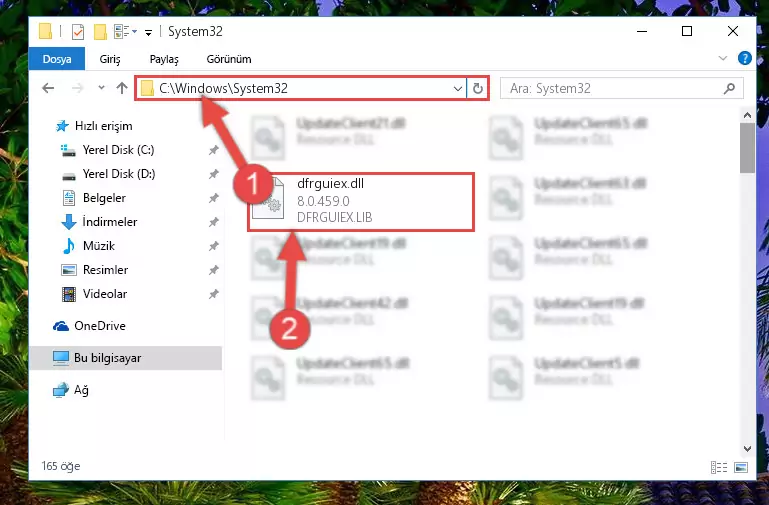Screen dimensions: 769x505
Task: Click the Ara: System32 search box
Action: (x=621, y=88)
